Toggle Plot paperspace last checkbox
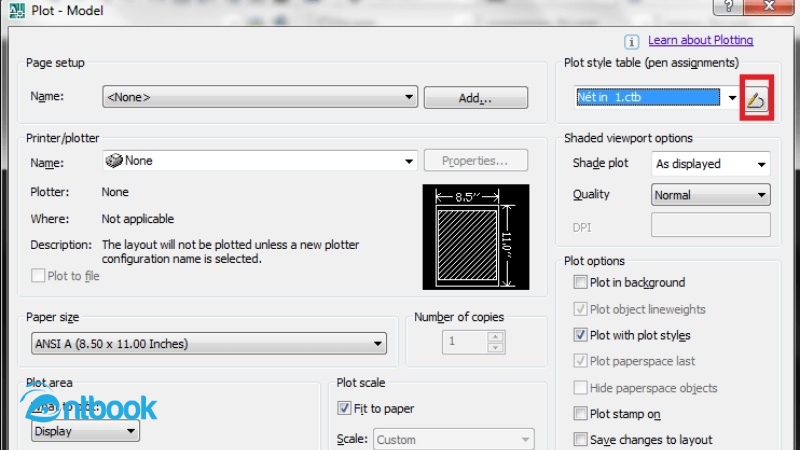This screenshot has height=450, width=800. tap(580, 361)
